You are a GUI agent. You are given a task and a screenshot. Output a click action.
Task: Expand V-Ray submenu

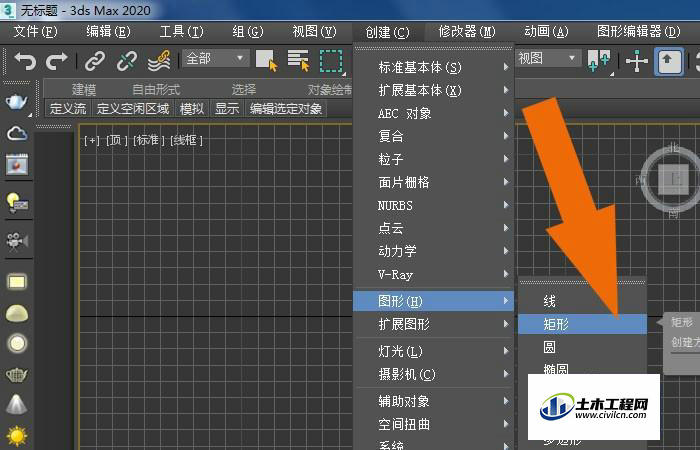[x=433, y=274]
